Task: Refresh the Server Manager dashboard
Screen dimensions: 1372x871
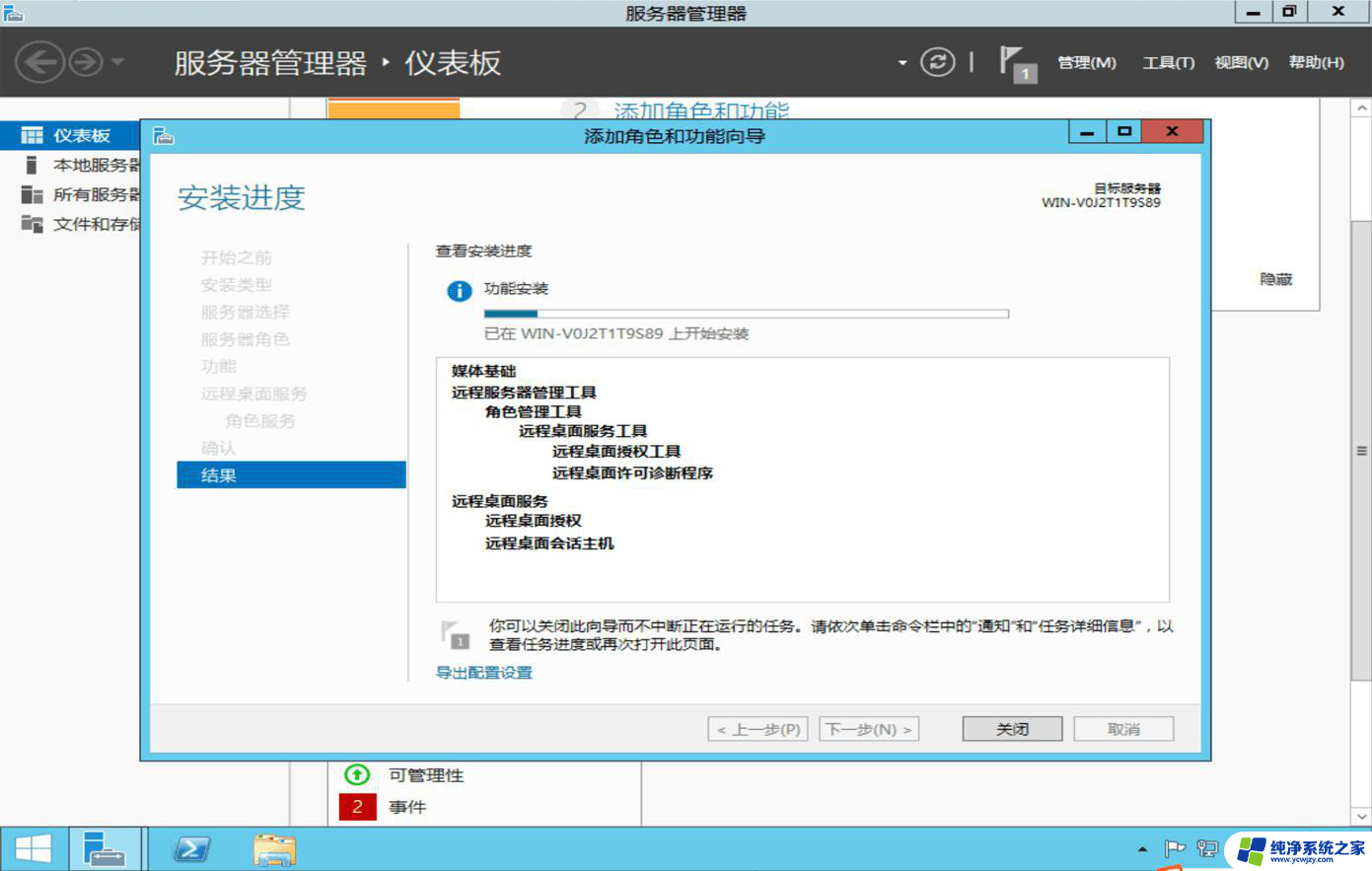Action: tap(937, 62)
